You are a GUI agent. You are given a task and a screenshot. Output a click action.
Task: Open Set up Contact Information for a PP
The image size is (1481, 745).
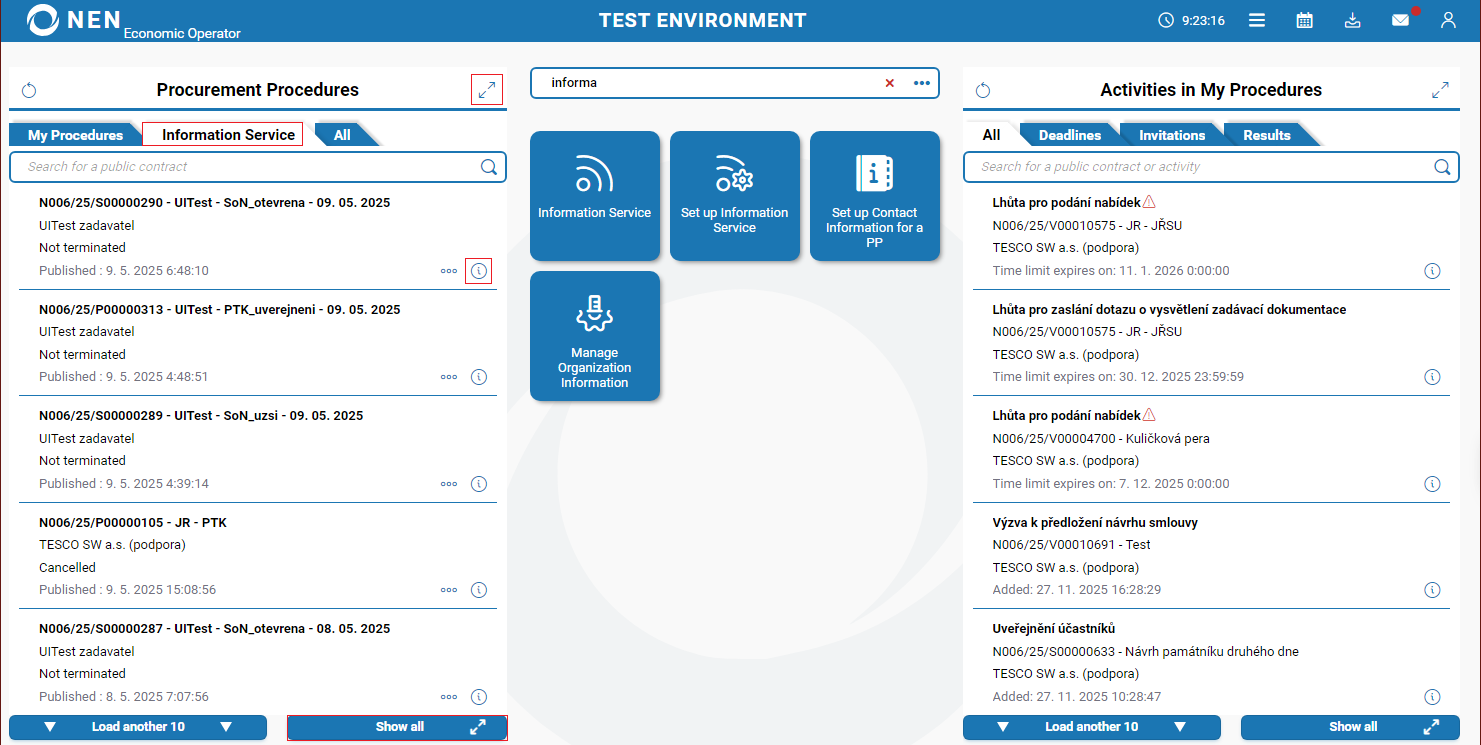pos(875,196)
